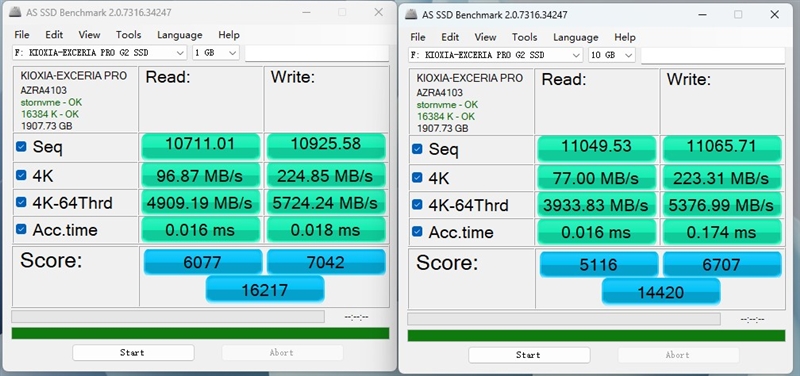800x376 pixels.
Task: Close the right AS SSD window
Action: 774,14
